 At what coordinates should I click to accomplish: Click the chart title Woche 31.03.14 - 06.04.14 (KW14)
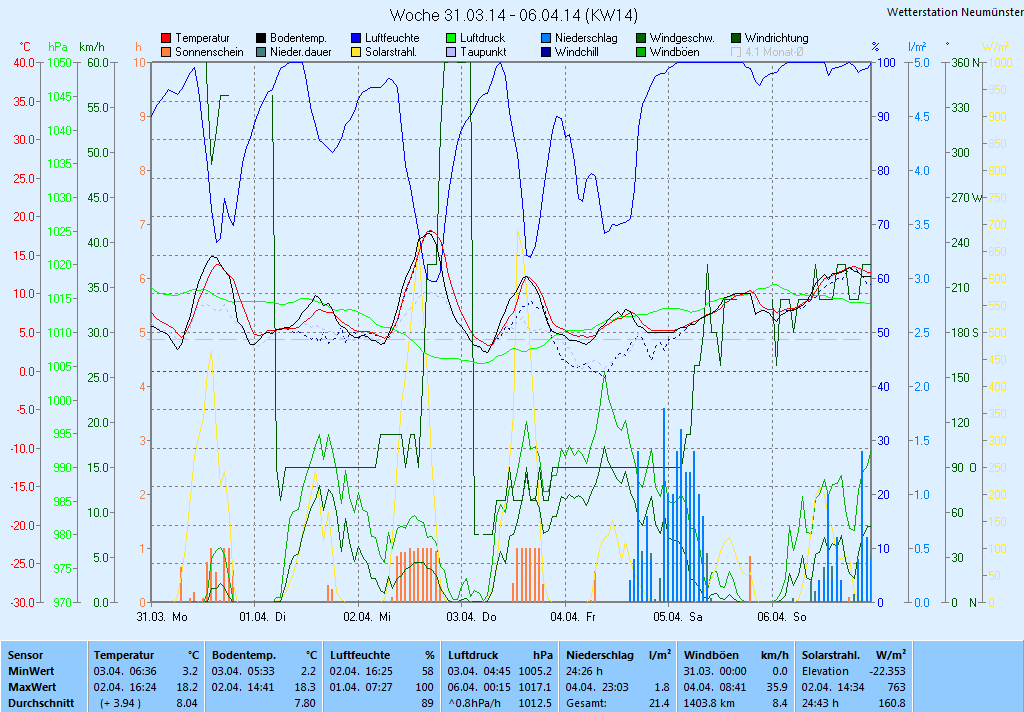[513, 15]
